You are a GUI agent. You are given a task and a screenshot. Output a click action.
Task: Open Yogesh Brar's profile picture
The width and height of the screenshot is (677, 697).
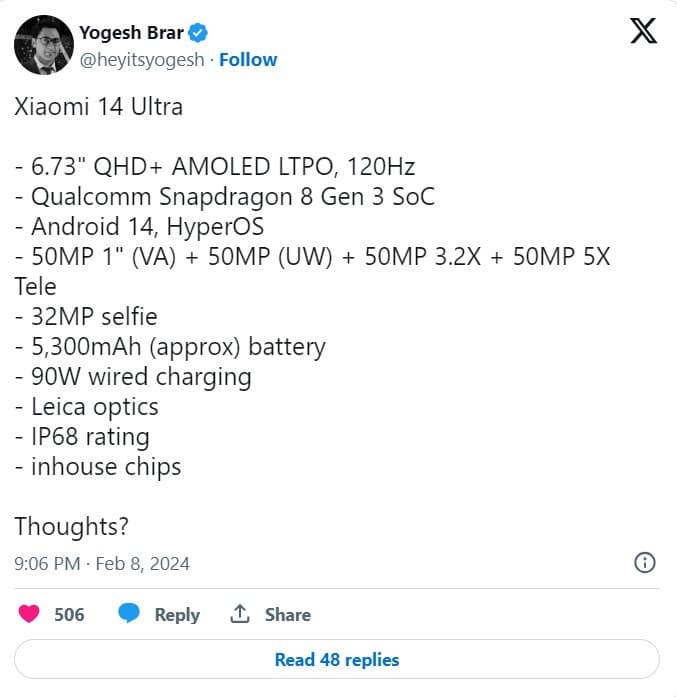coord(44,45)
